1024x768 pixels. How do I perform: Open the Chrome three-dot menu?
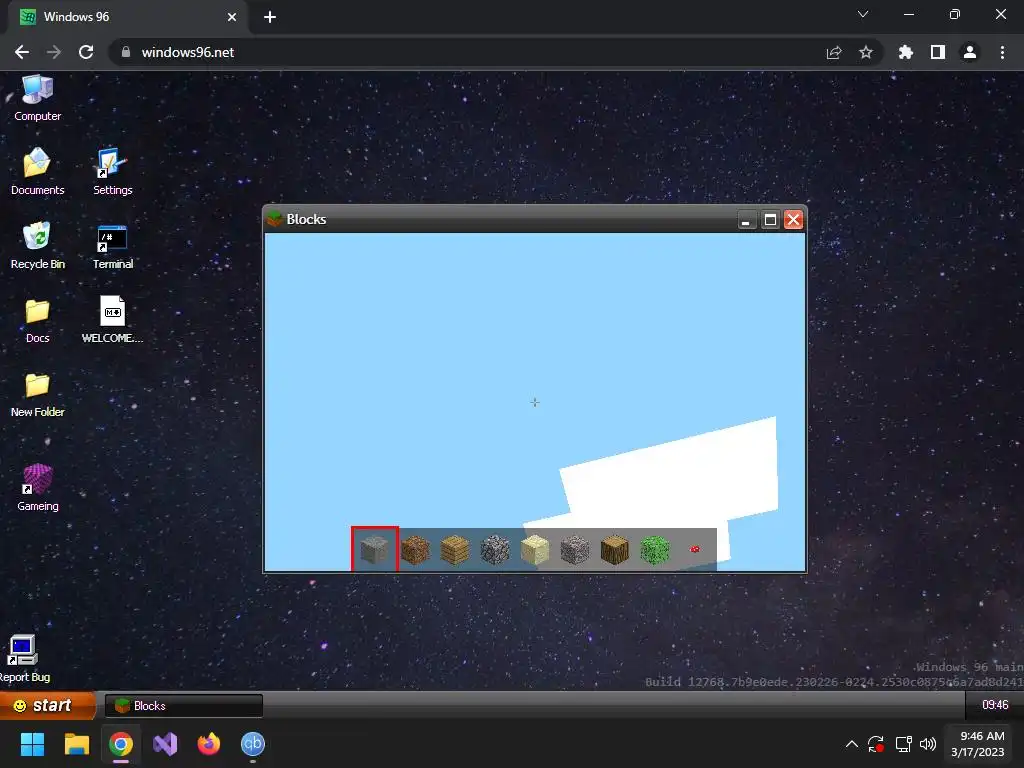[x=1002, y=52]
